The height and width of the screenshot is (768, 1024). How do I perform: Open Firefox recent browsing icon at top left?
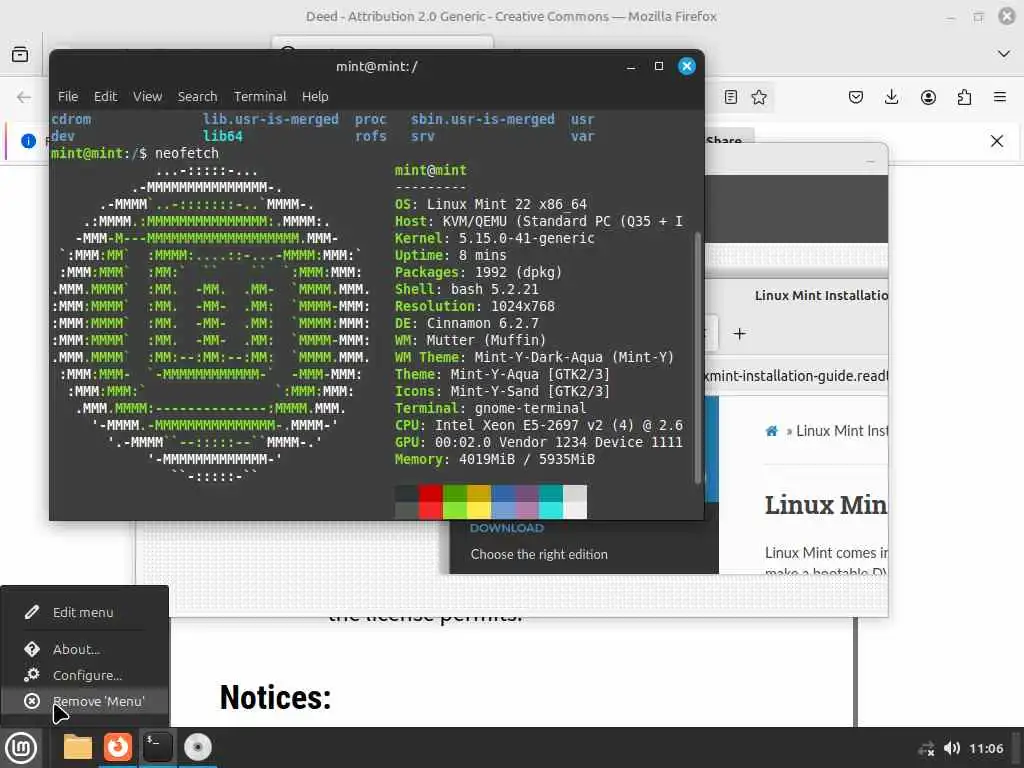click(x=20, y=54)
